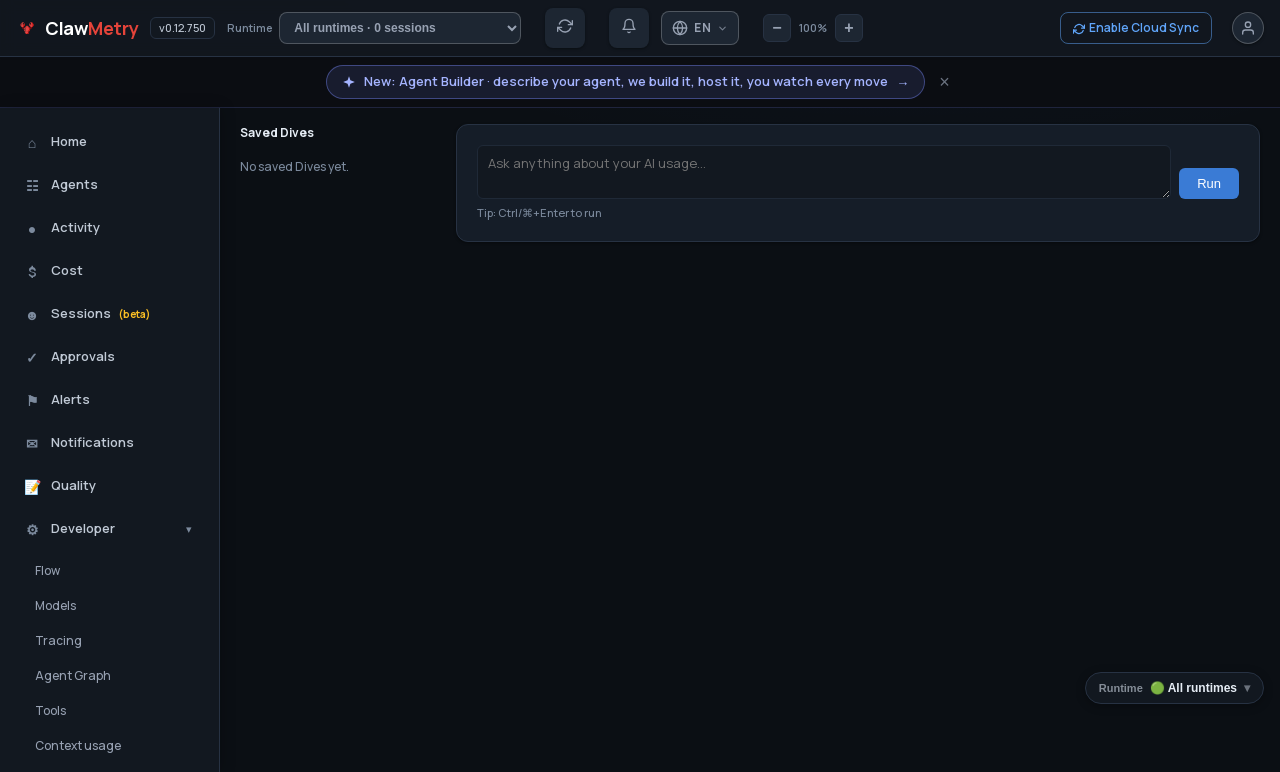This screenshot has height=772, width=1280.
Task: Open Flow under Developer
Action: 48,571
